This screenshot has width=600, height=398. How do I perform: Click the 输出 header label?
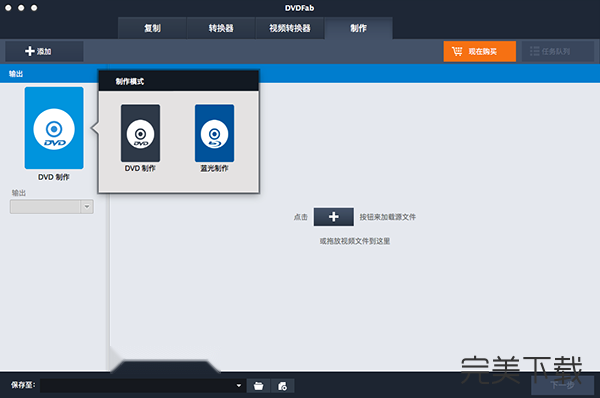pyautogui.click(x=16, y=74)
